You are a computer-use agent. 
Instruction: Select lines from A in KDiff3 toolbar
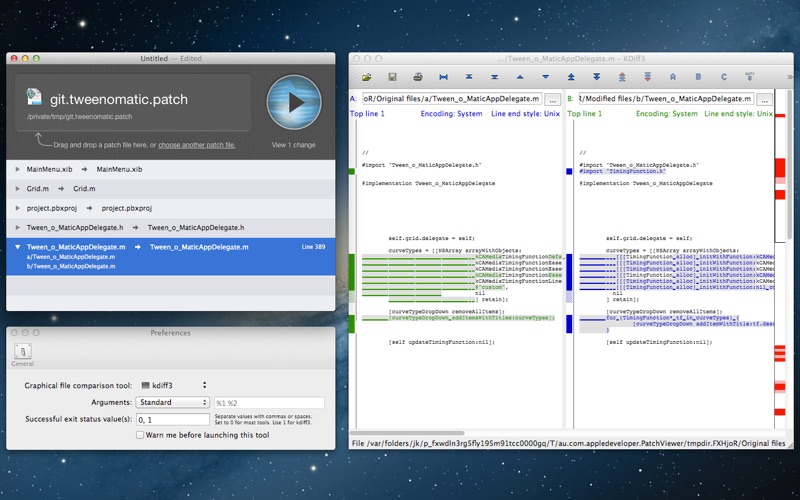point(673,77)
